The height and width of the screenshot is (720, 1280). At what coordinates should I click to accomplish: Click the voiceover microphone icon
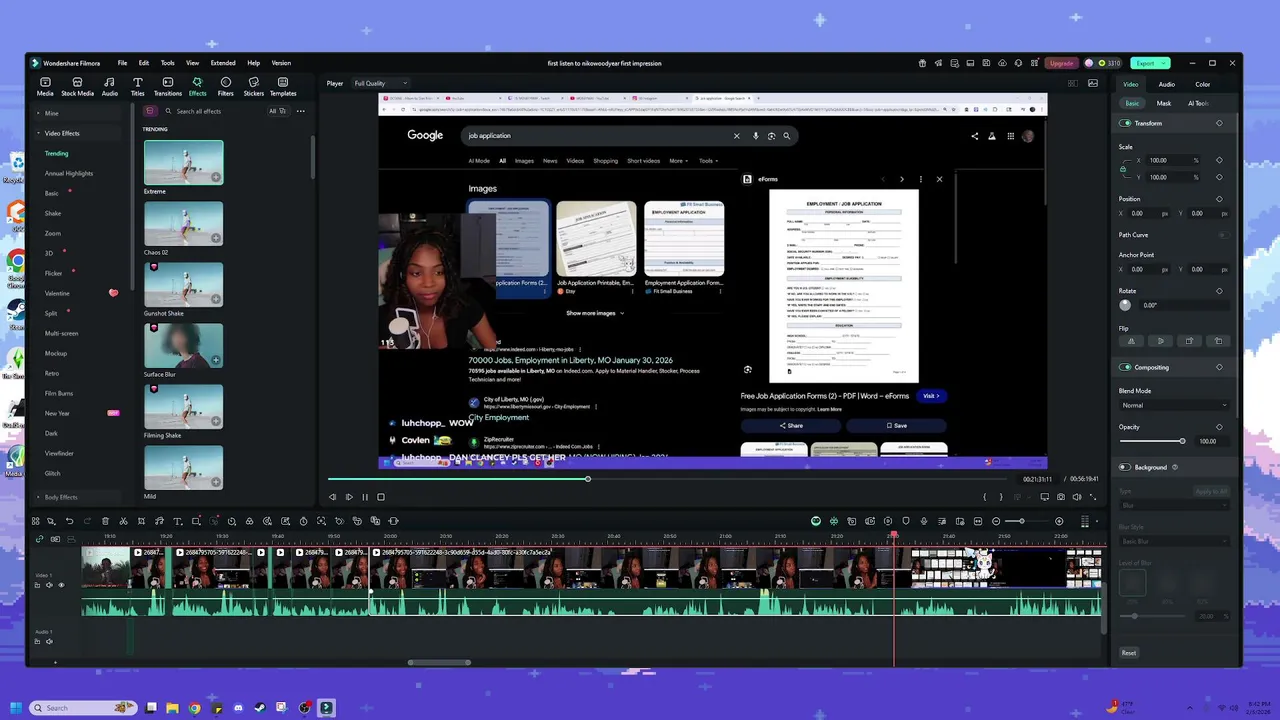click(923, 521)
